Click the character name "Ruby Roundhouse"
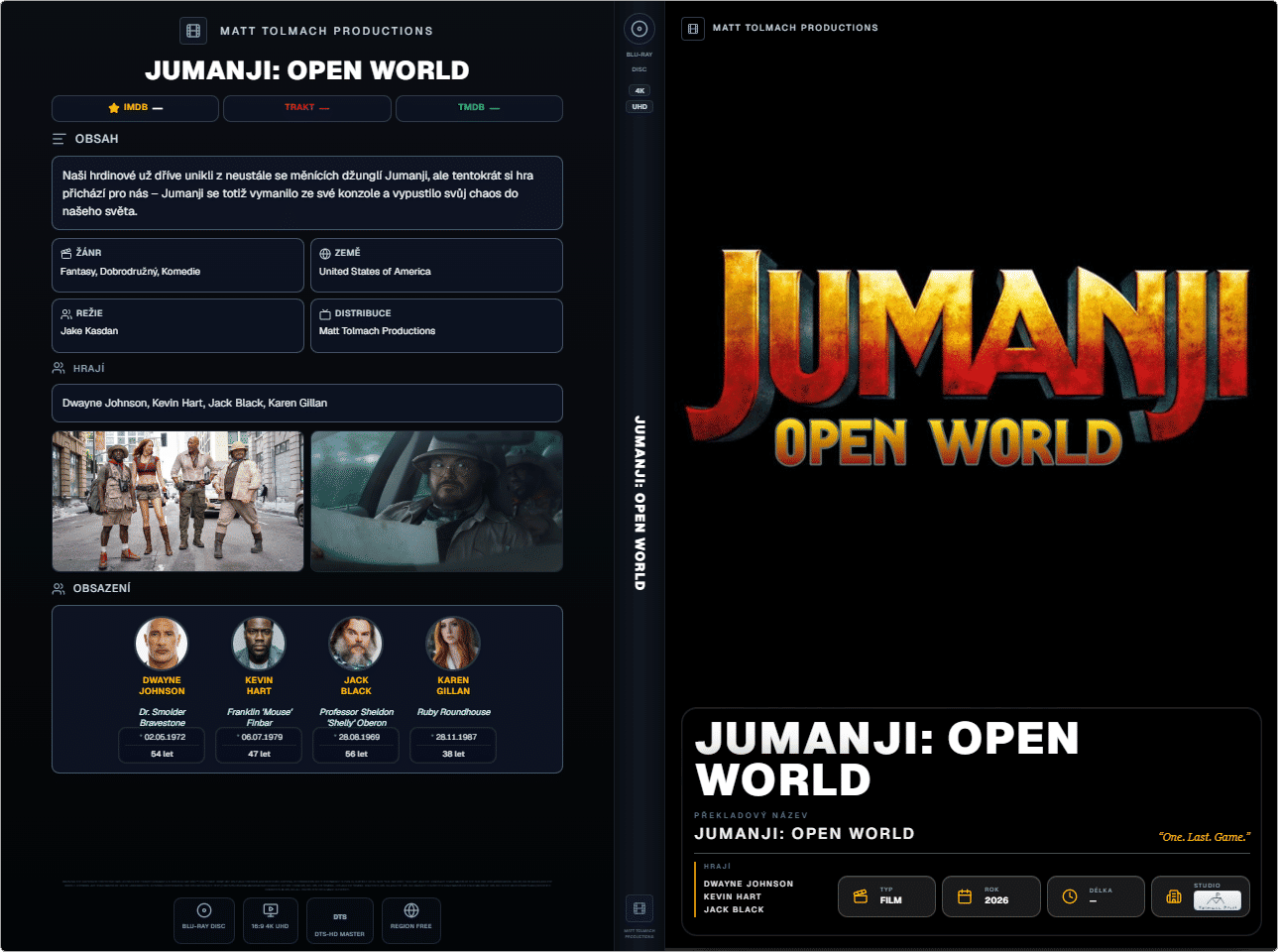The height and width of the screenshot is (952, 1278). (x=454, y=712)
